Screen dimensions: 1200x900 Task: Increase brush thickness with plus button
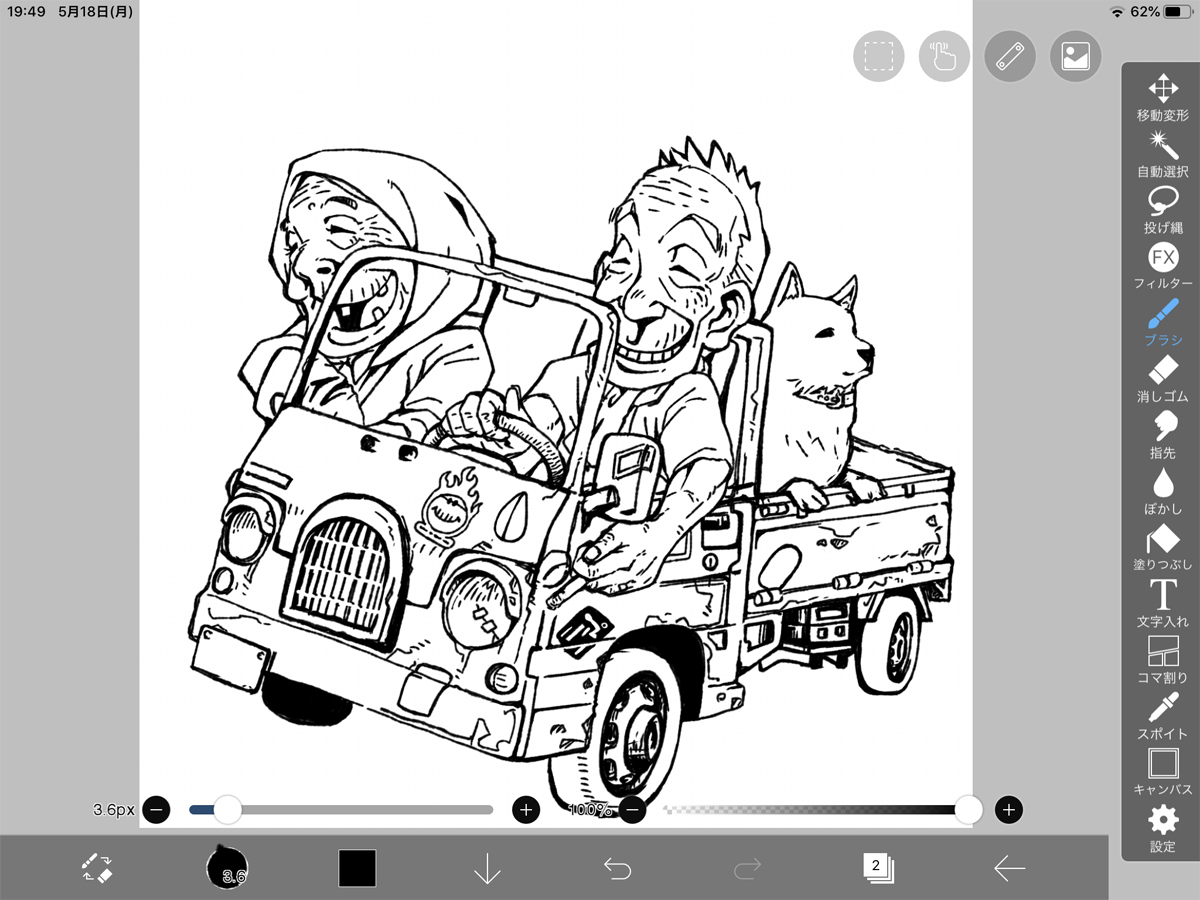(x=526, y=809)
